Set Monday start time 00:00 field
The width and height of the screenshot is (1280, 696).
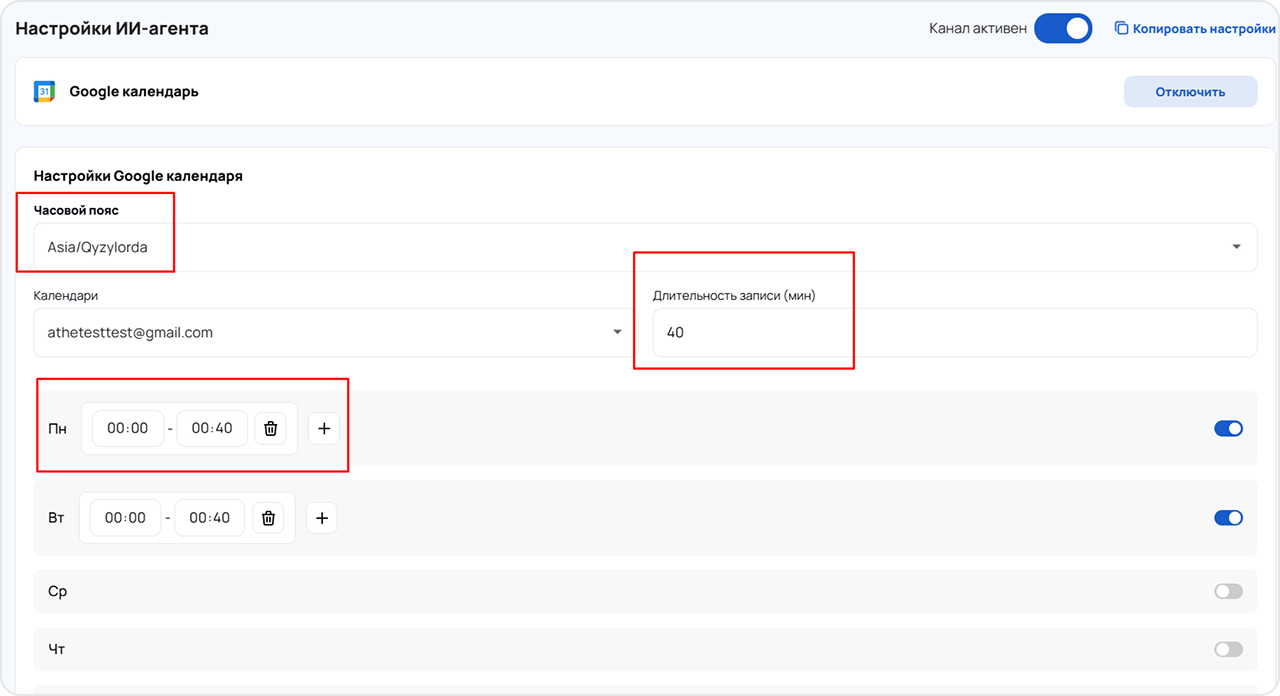coord(128,429)
